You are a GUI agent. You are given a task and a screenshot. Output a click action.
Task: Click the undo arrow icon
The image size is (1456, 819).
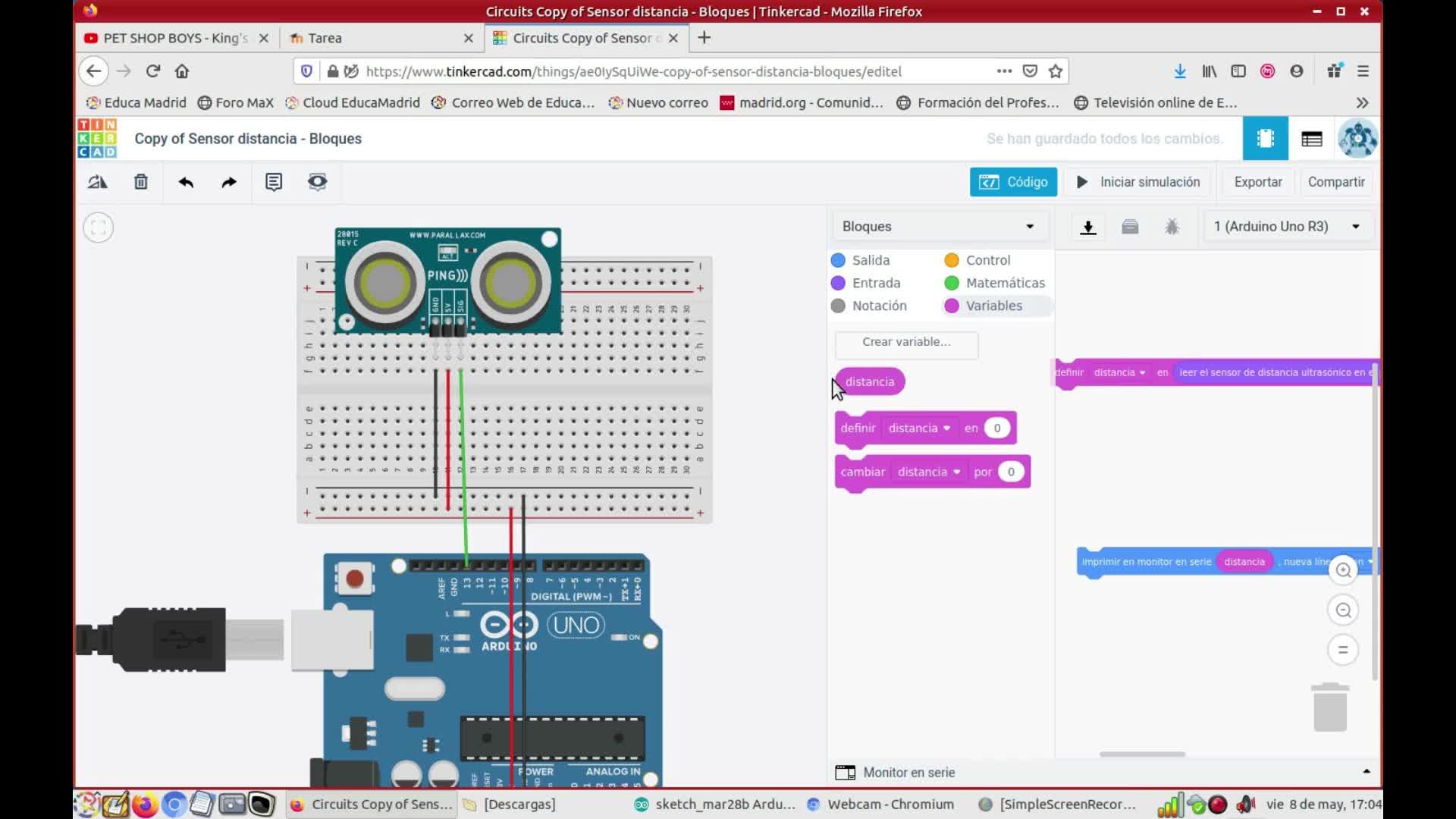point(186,182)
